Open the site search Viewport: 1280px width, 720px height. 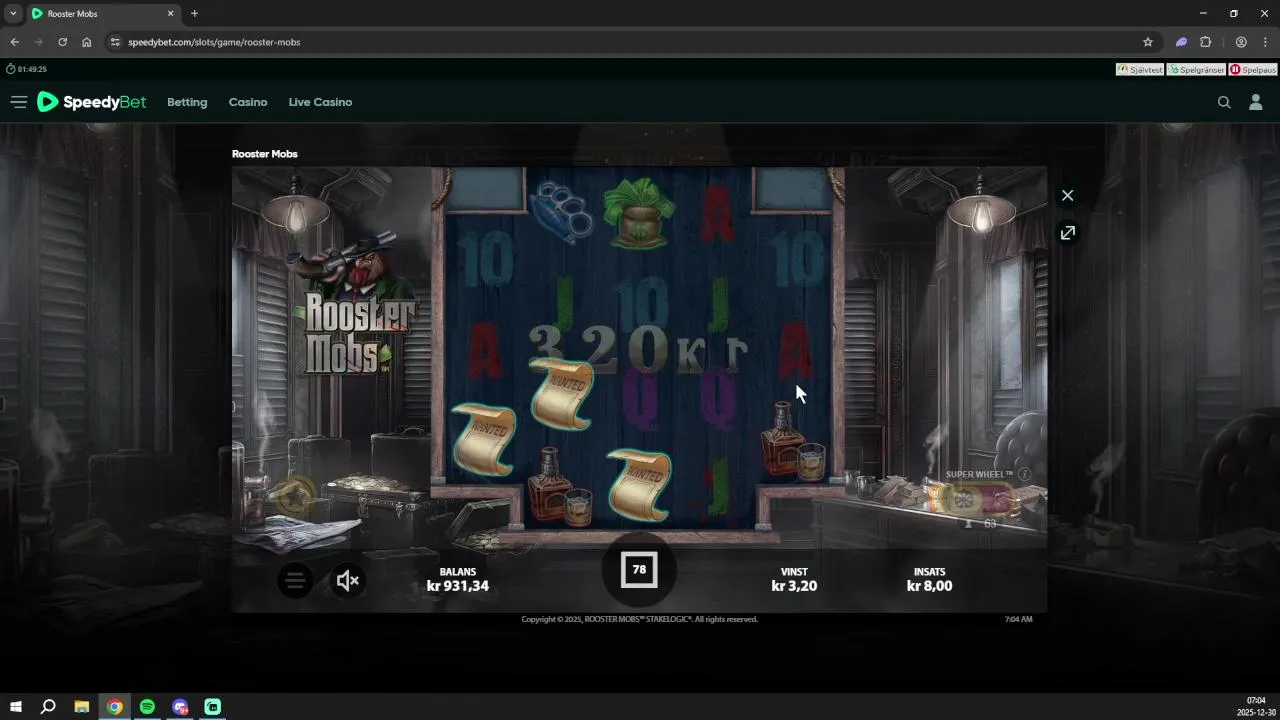pyautogui.click(x=1224, y=102)
